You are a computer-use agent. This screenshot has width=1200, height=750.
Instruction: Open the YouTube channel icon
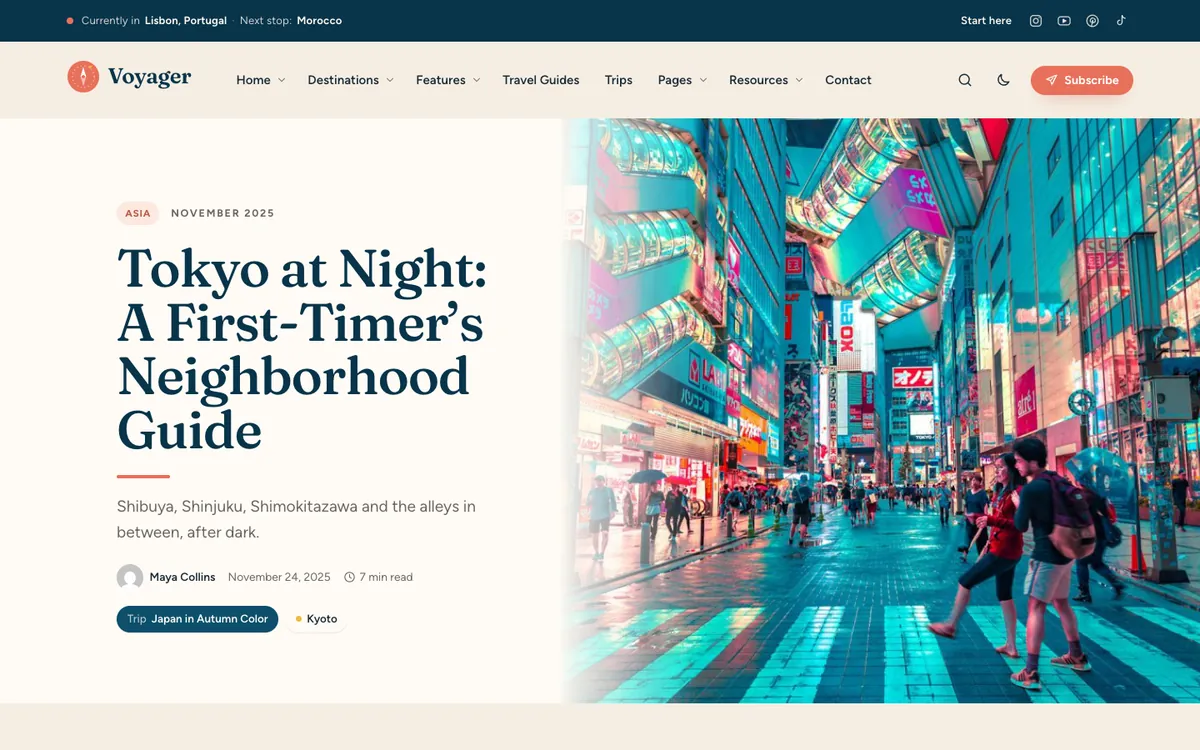coord(1064,21)
